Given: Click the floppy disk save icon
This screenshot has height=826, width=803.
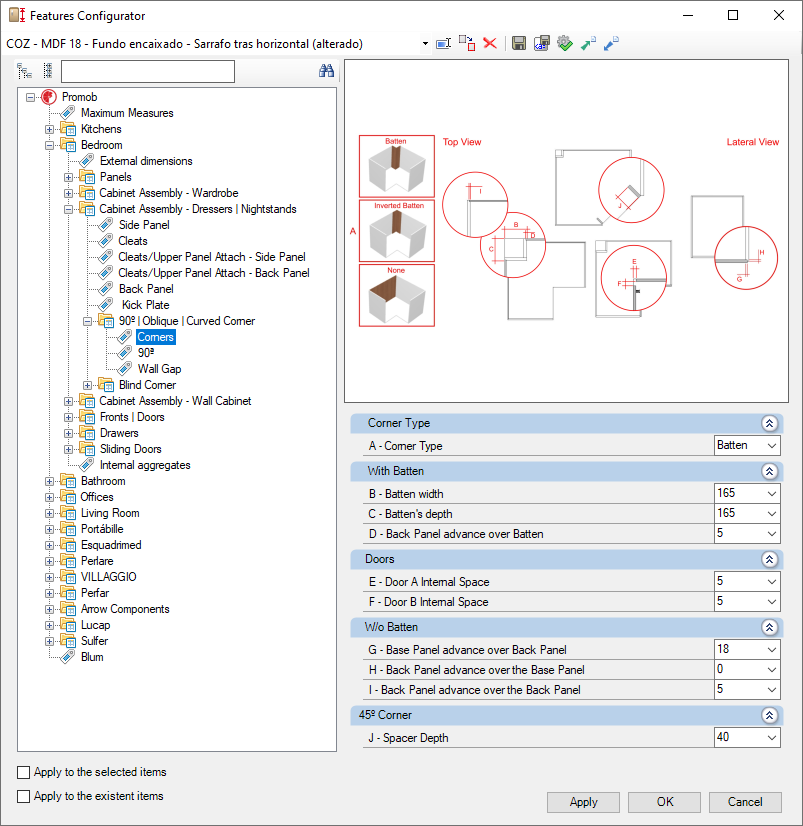Looking at the screenshot, I should click(x=519, y=43).
